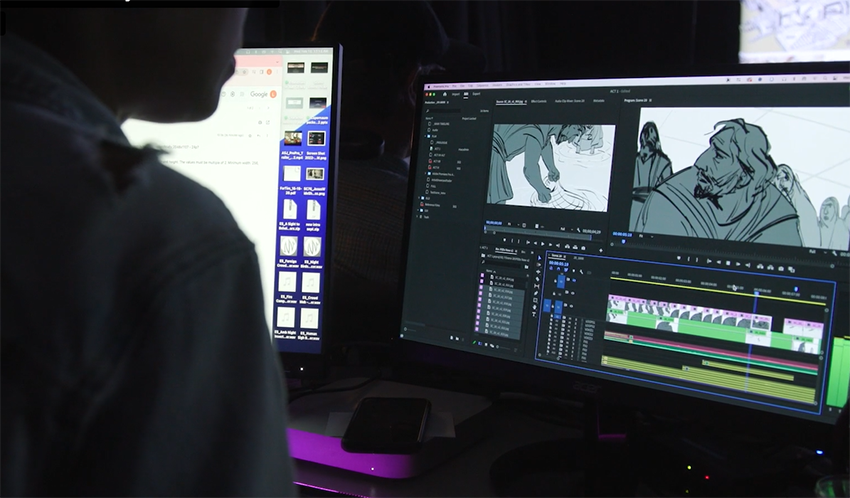Viewport: 850px width, 498px height.
Task: Select the Razor tool
Action: [x=537, y=279]
